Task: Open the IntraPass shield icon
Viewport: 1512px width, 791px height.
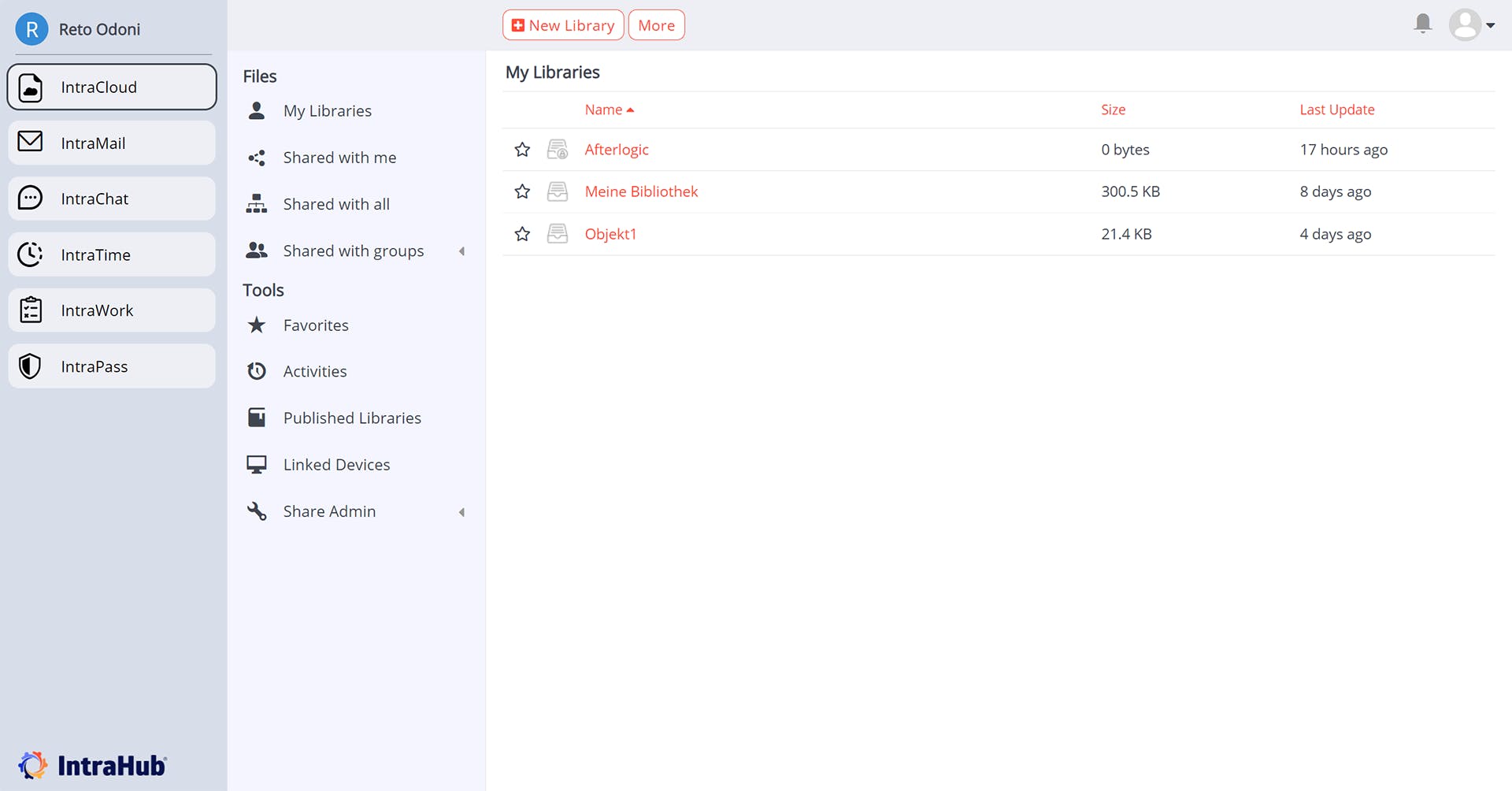Action: [30, 366]
